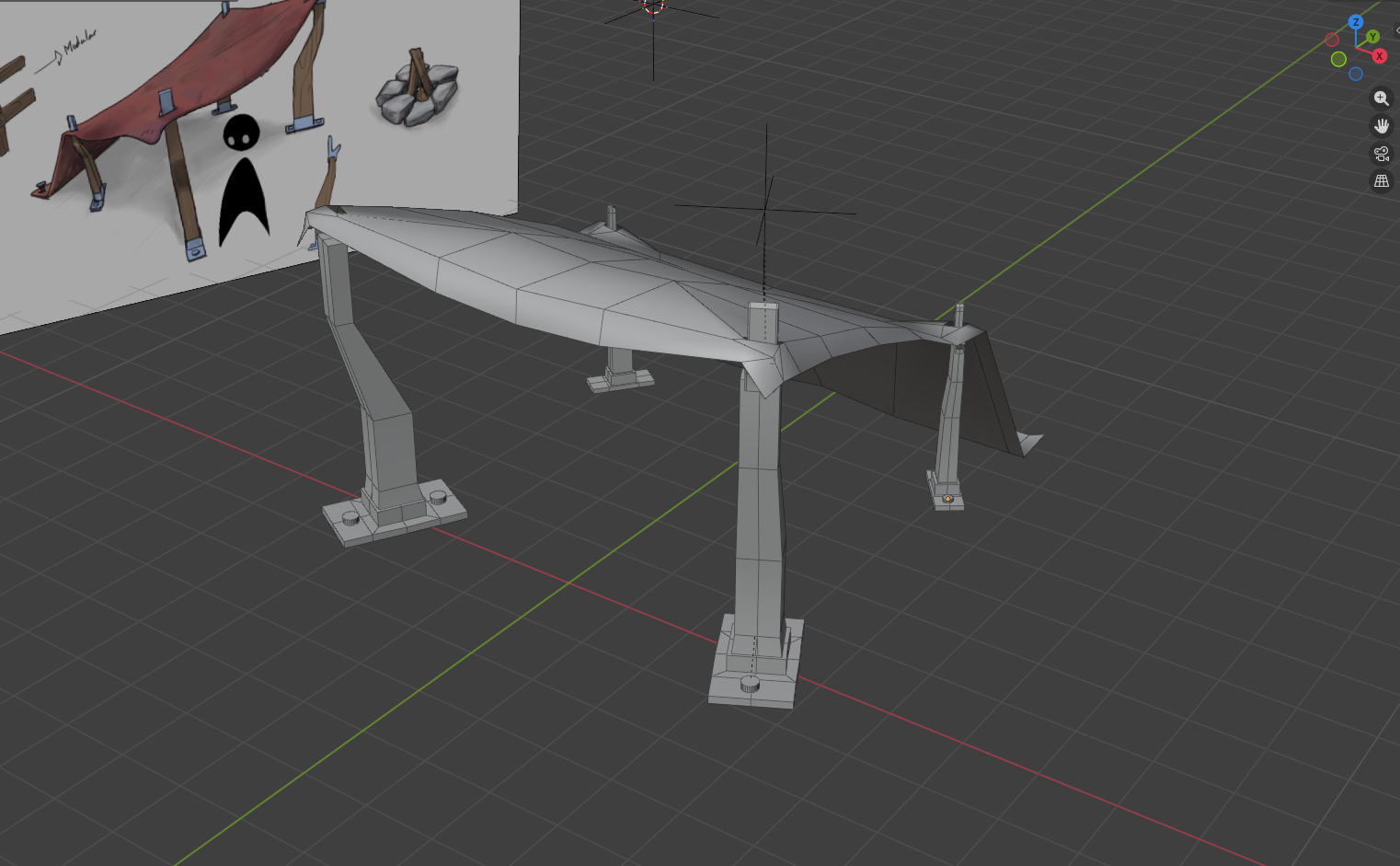Expand the sidebar using the right-edge arrow
Viewport: 1400px width, 866px height.
click(x=1396, y=30)
